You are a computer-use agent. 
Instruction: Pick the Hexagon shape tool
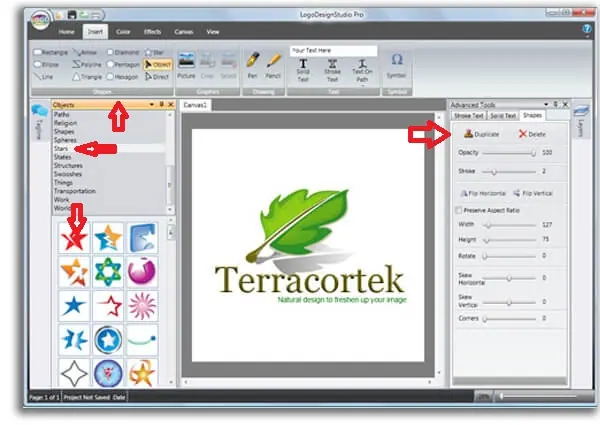(x=122, y=77)
